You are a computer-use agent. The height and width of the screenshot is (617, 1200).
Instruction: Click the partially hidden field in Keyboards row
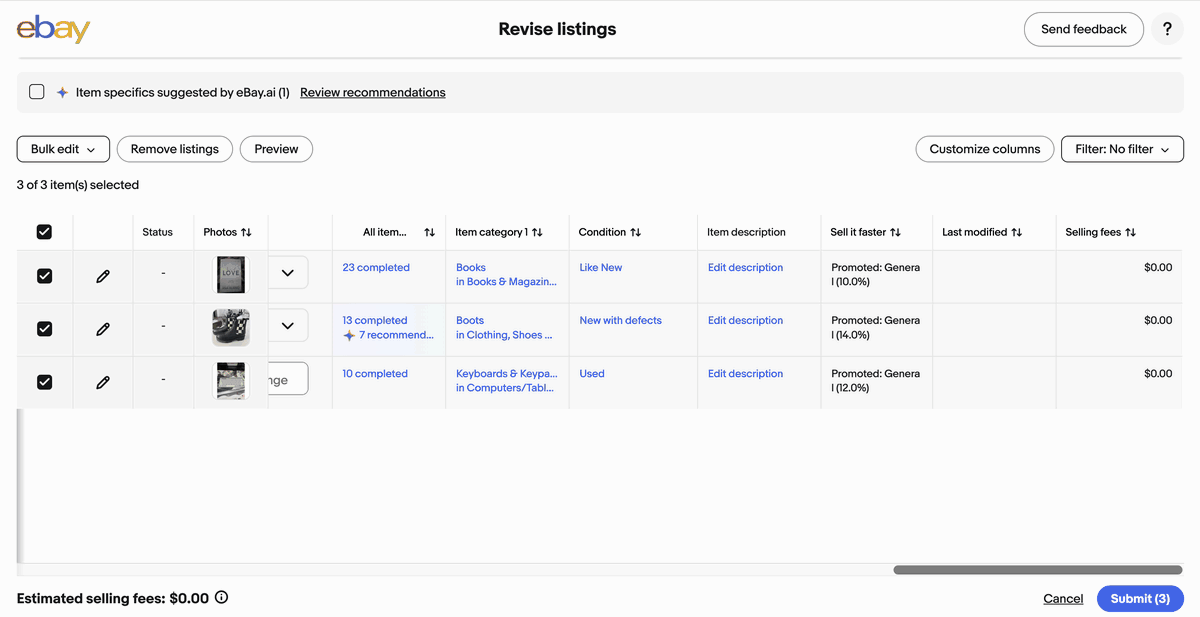tap(288, 379)
